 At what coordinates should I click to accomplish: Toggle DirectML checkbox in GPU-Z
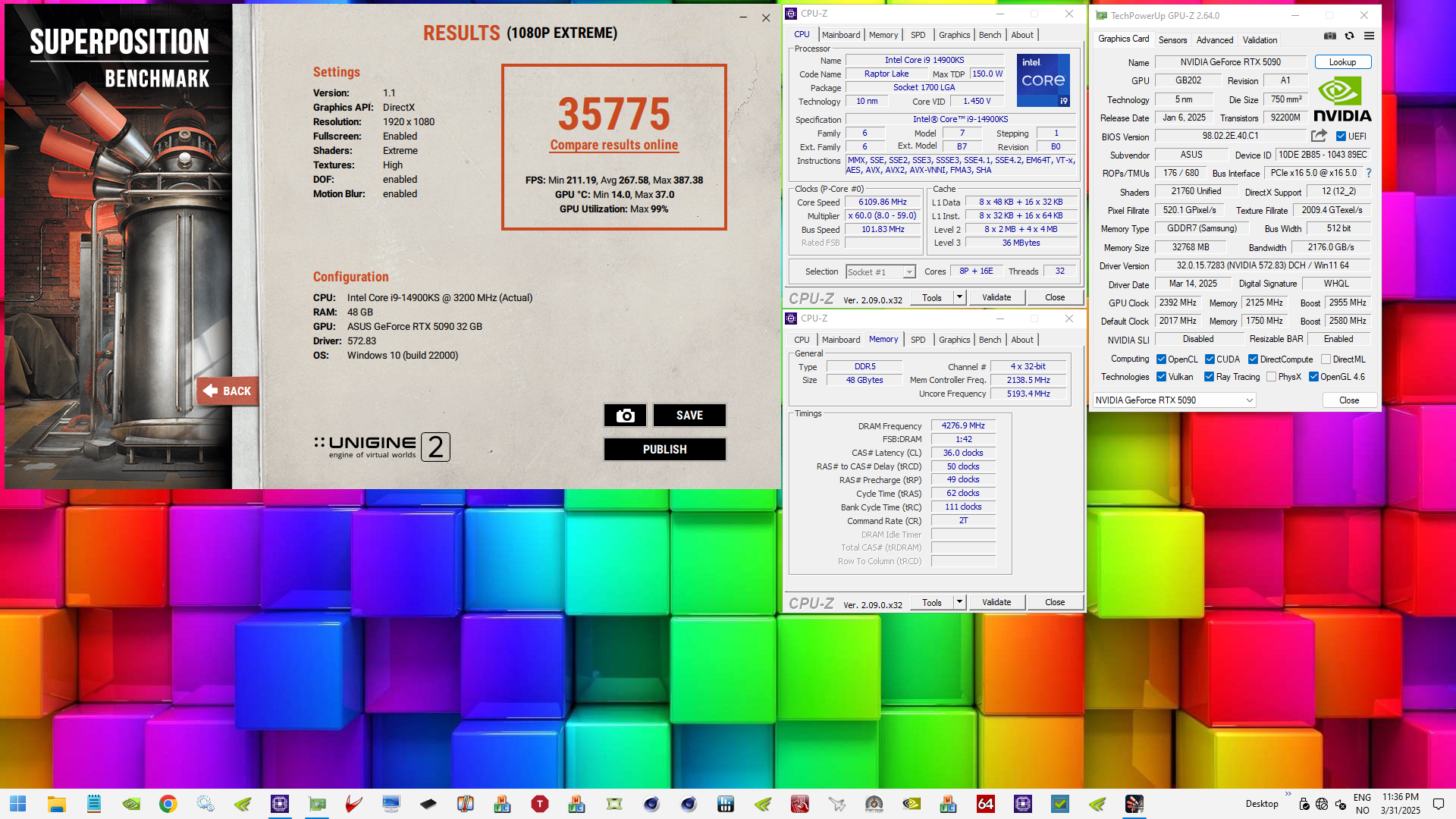coord(1326,359)
